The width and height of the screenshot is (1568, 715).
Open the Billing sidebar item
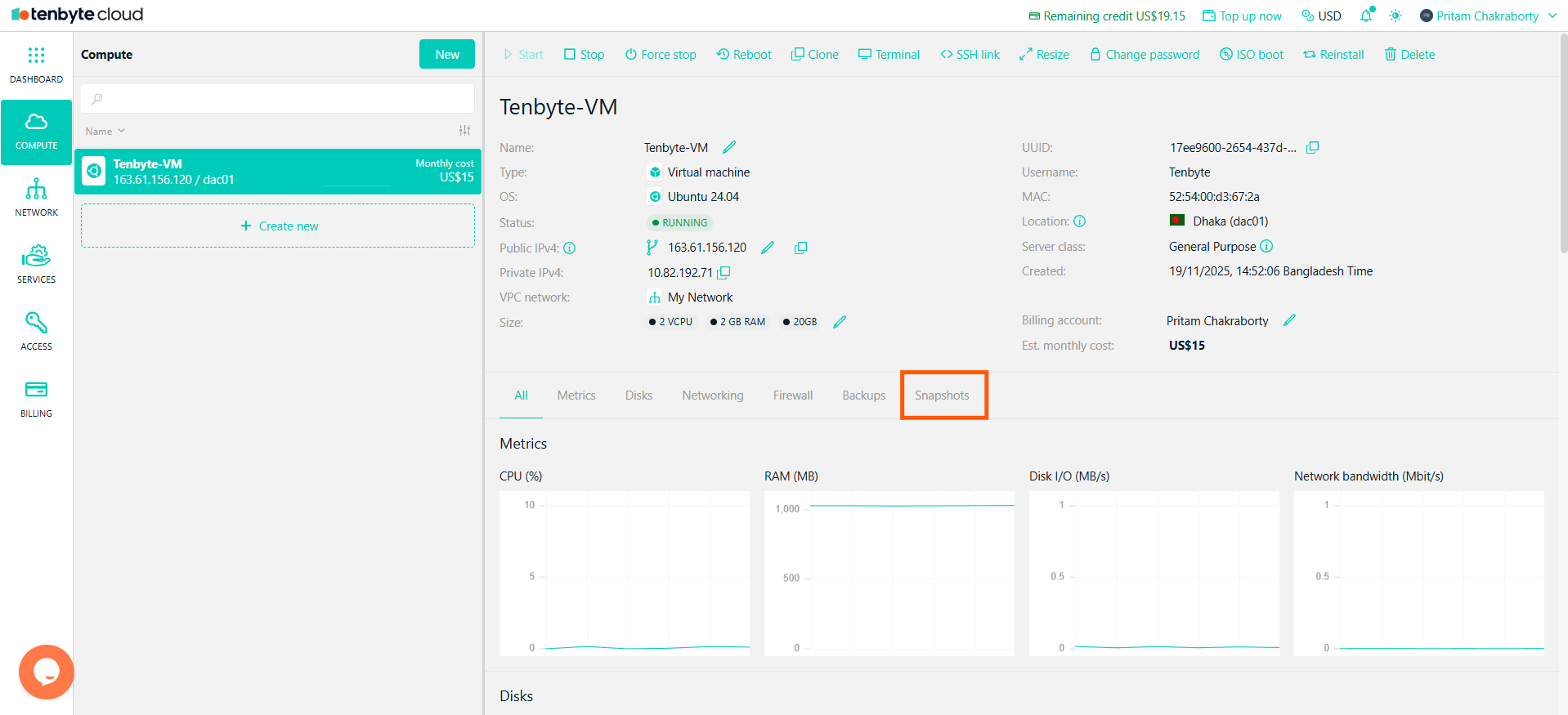(36, 399)
